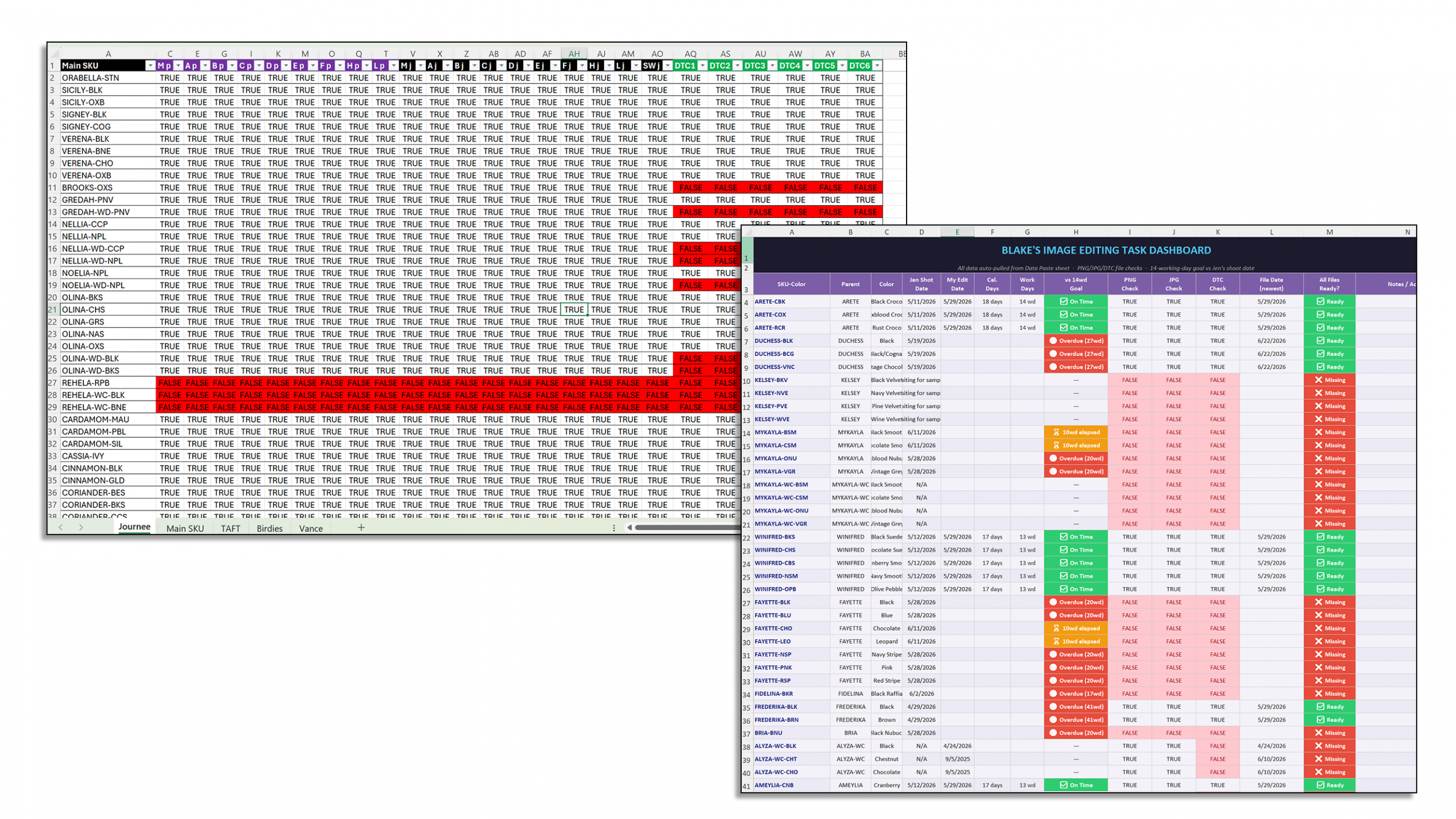
Task: Click the On Time status for WINIFRED-BKS
Action: pos(1076,537)
